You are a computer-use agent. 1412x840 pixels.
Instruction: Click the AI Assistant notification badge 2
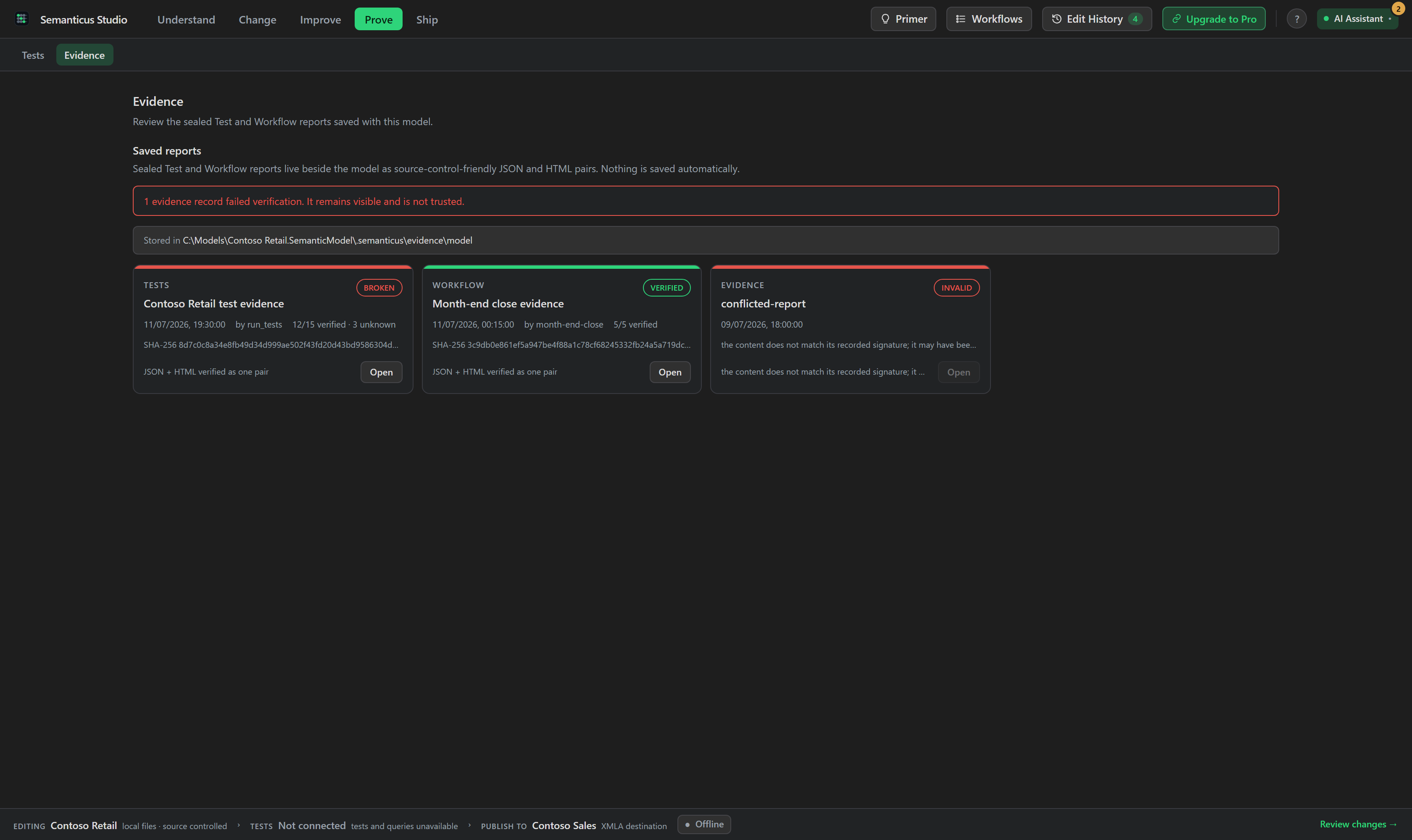click(1399, 8)
